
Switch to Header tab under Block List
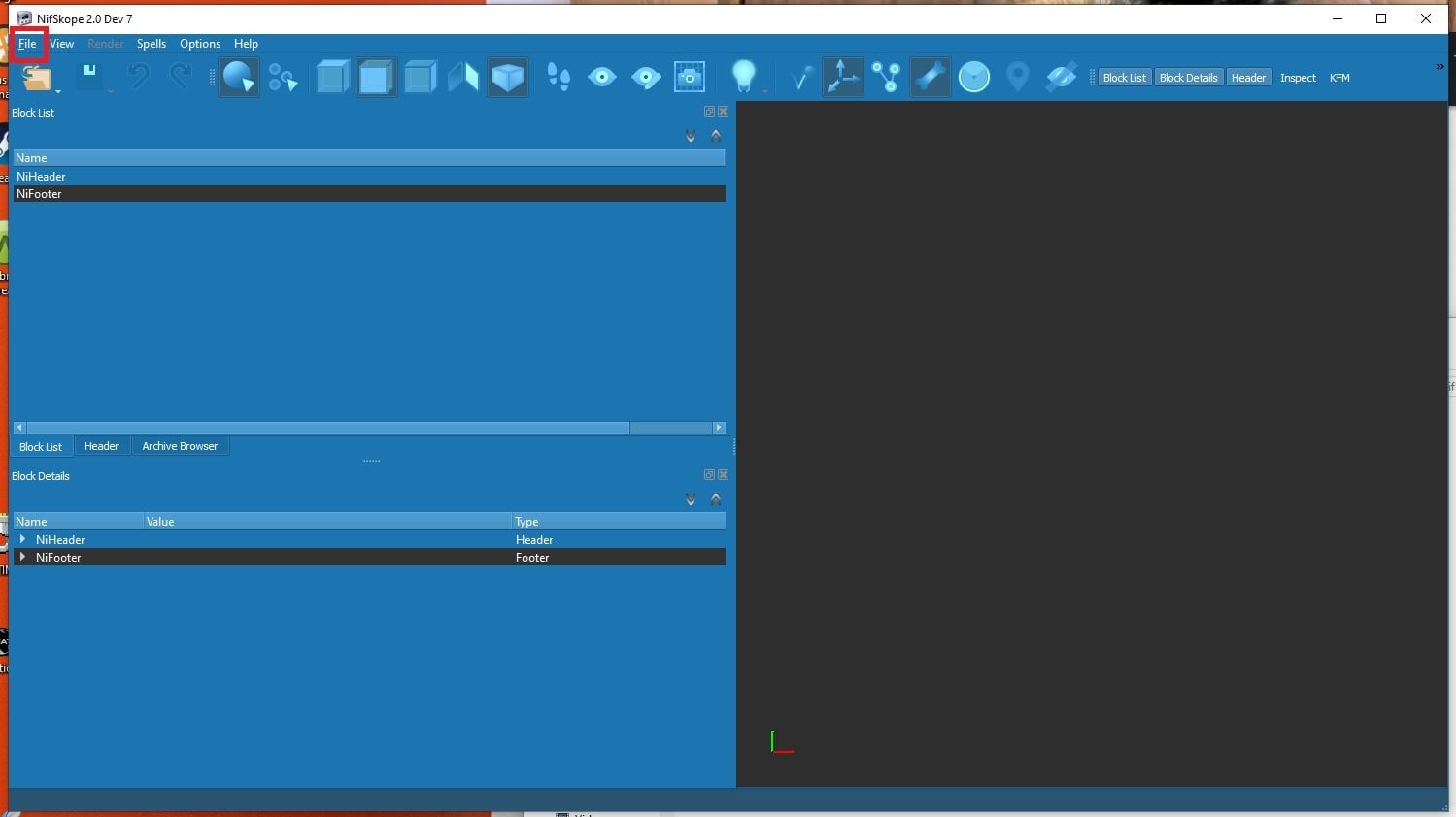pyautogui.click(x=101, y=446)
